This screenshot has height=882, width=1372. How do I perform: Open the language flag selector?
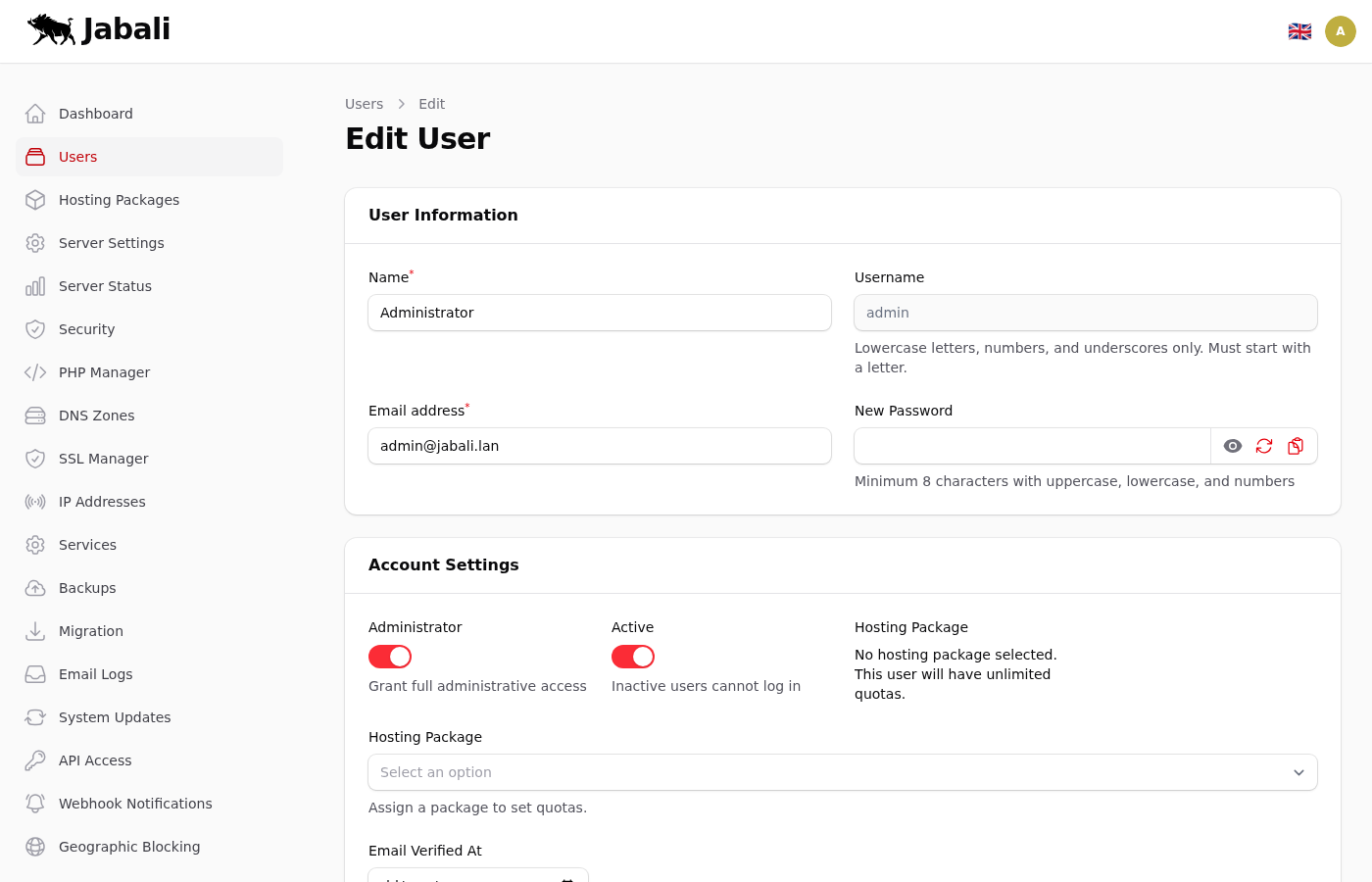click(x=1299, y=31)
